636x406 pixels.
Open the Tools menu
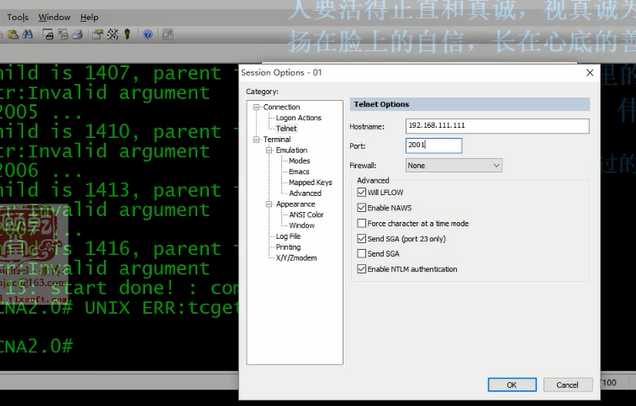[17, 17]
